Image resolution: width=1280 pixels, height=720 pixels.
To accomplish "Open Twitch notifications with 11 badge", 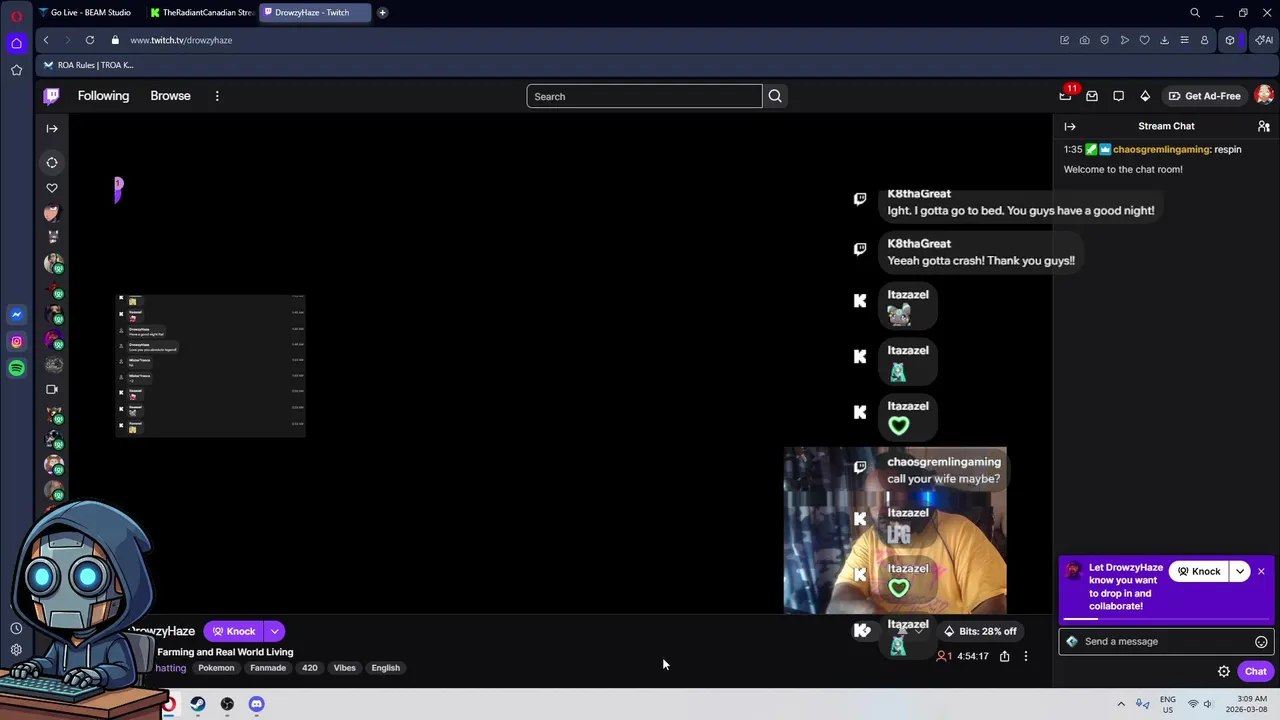I will [x=1066, y=96].
